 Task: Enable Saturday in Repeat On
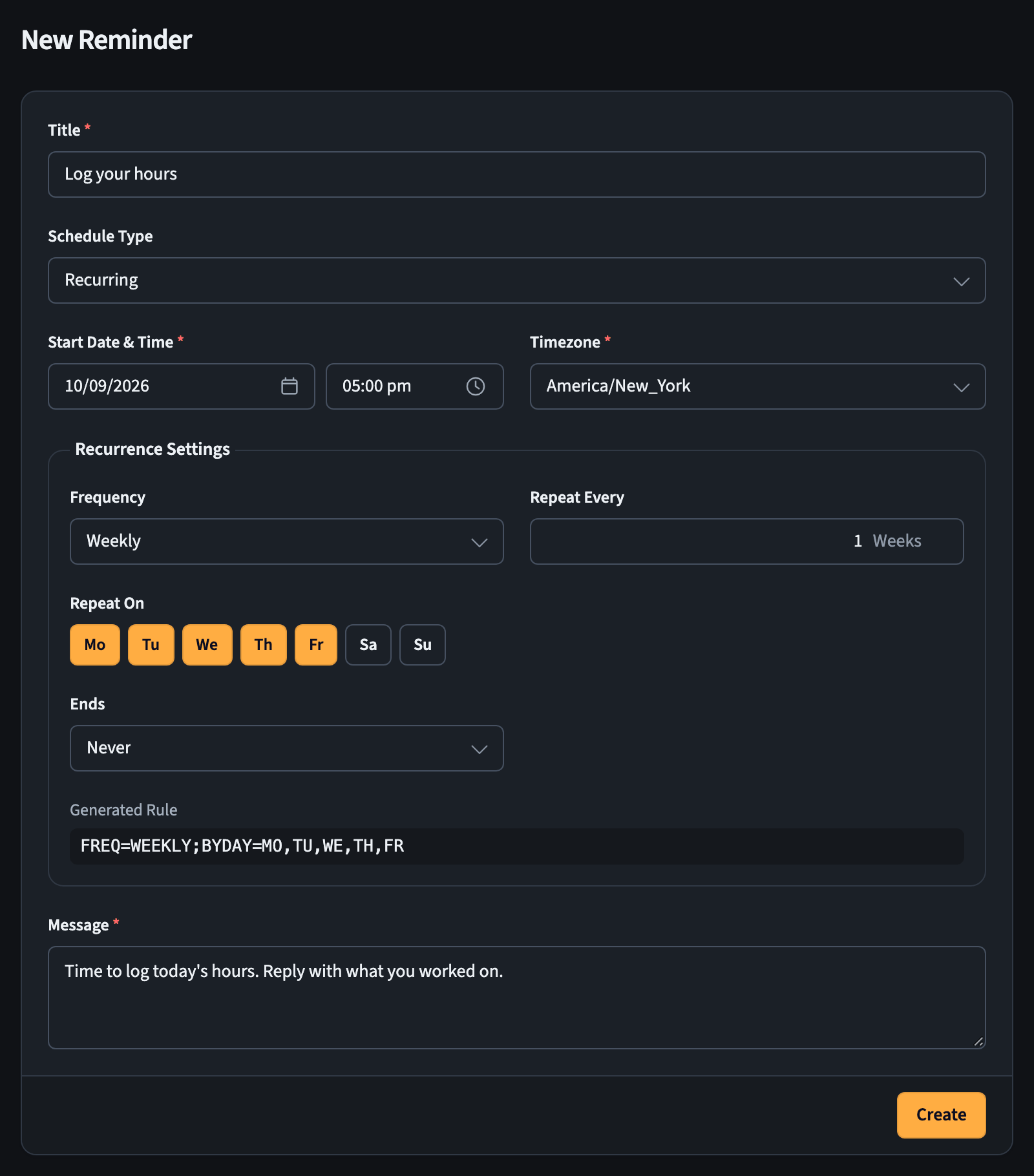point(368,644)
